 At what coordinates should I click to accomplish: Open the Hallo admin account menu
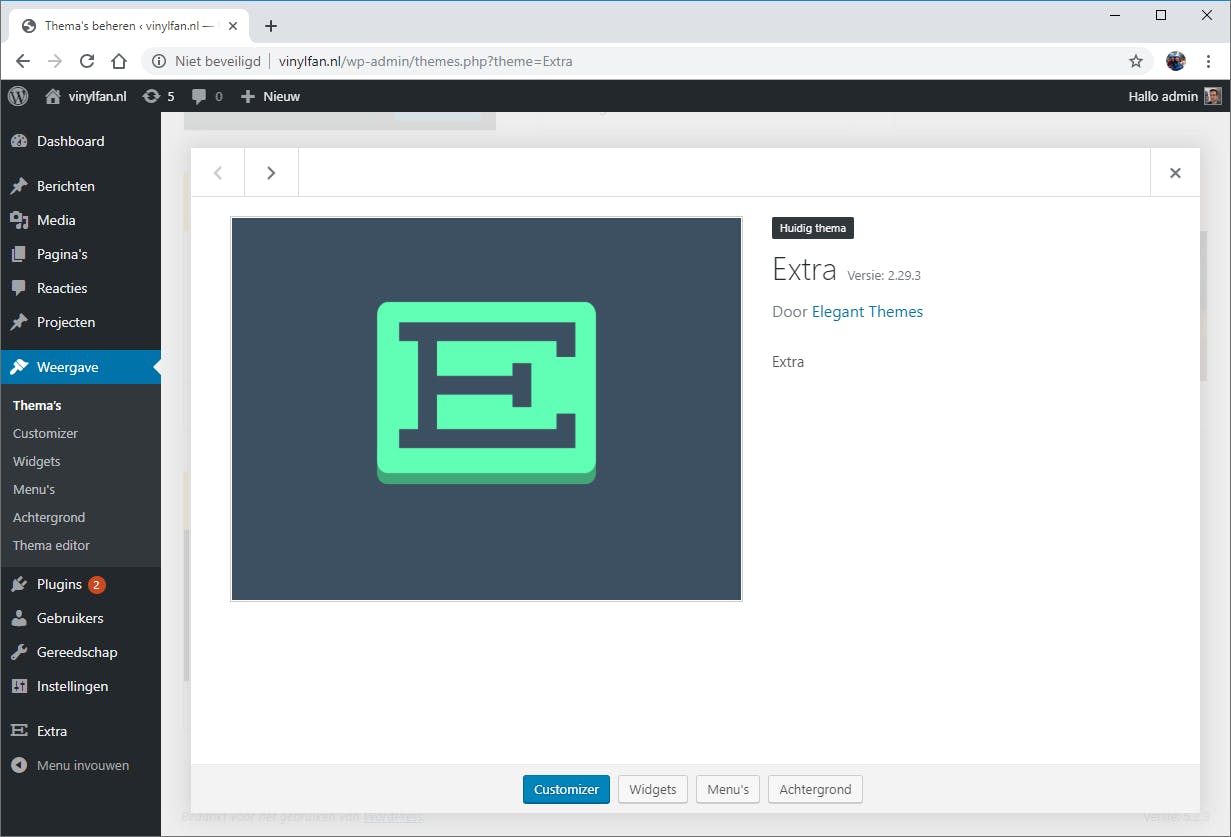[1175, 96]
